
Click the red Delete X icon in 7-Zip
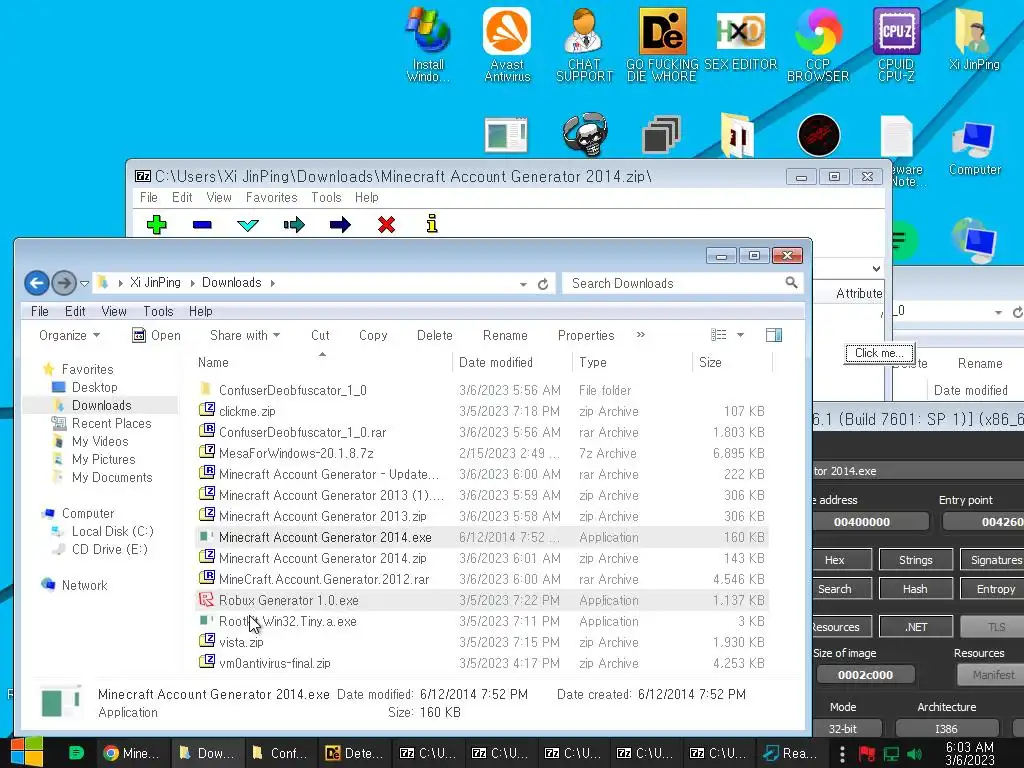click(387, 225)
